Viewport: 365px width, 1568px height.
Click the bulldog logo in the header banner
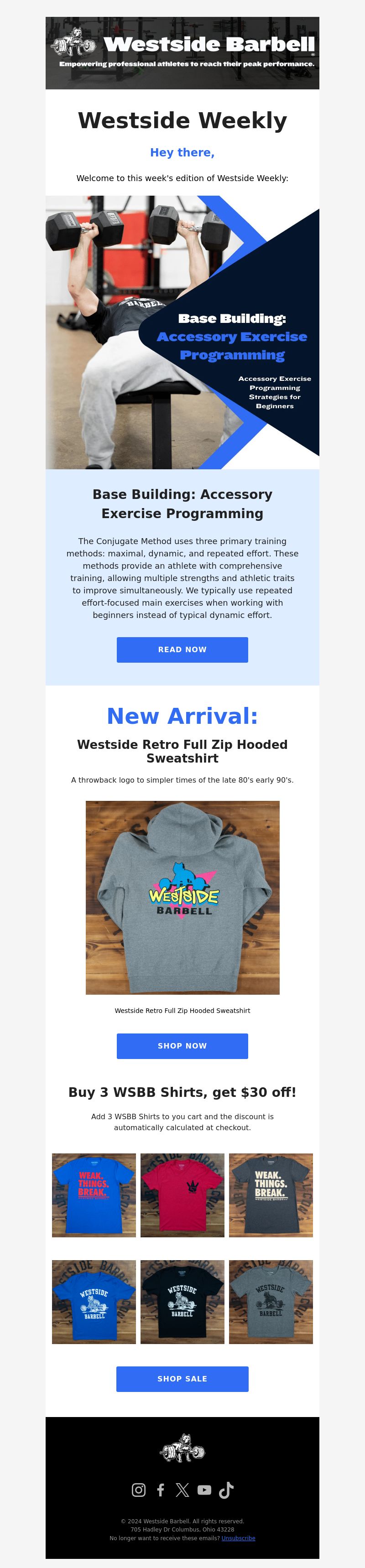pyautogui.click(x=74, y=42)
